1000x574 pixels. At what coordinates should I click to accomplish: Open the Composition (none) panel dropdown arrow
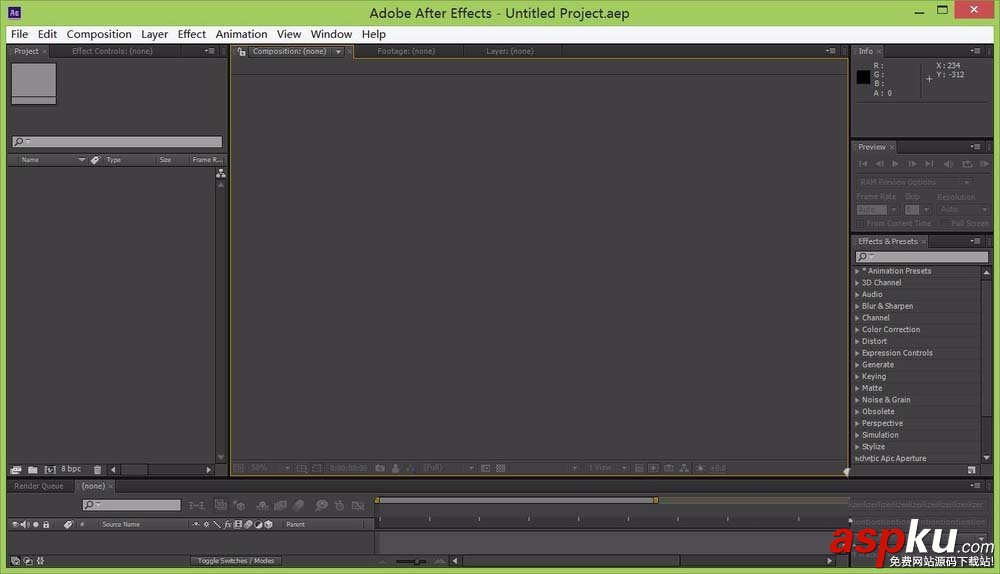point(338,52)
